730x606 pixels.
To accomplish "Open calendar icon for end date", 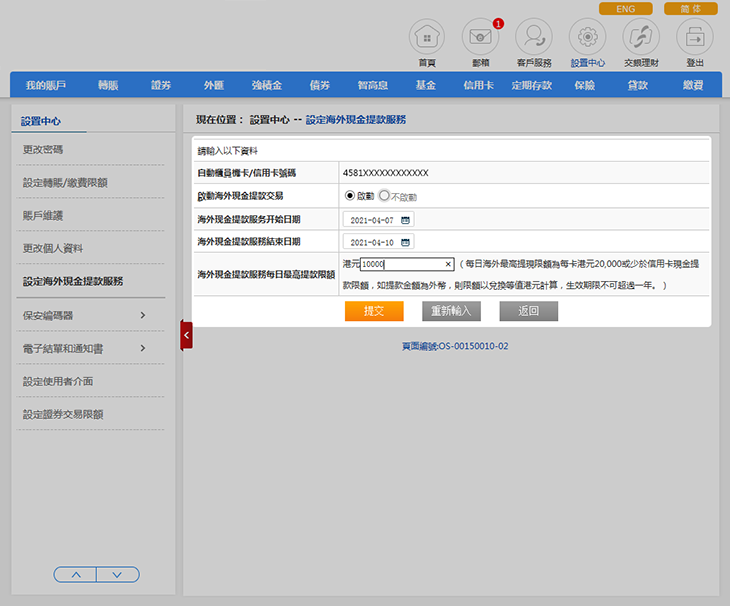I will [x=405, y=242].
